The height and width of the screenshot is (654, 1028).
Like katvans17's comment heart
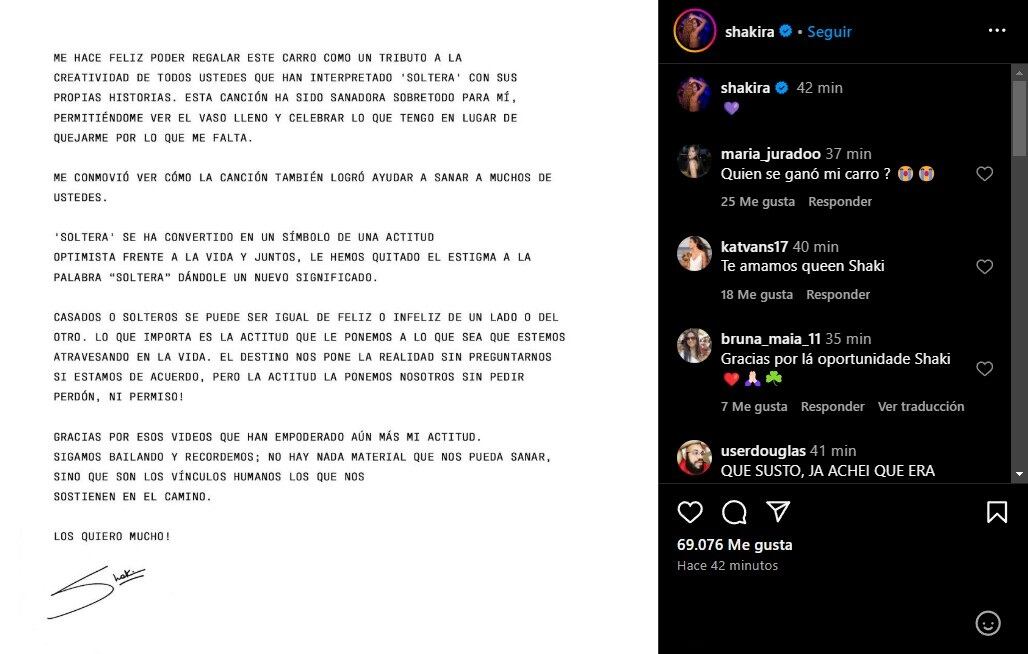click(984, 267)
